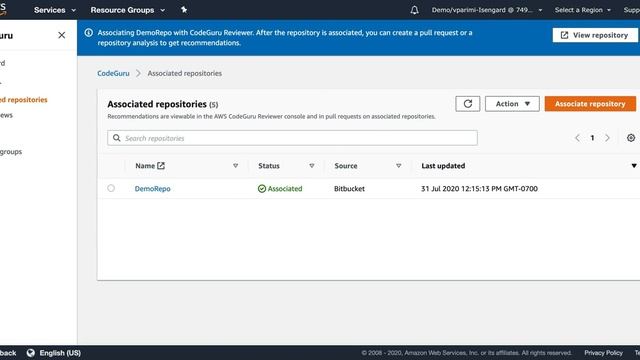Screen dimensions: 640x360
Task: Click the Associated repositories breadcrumb text
Action: [184, 73]
